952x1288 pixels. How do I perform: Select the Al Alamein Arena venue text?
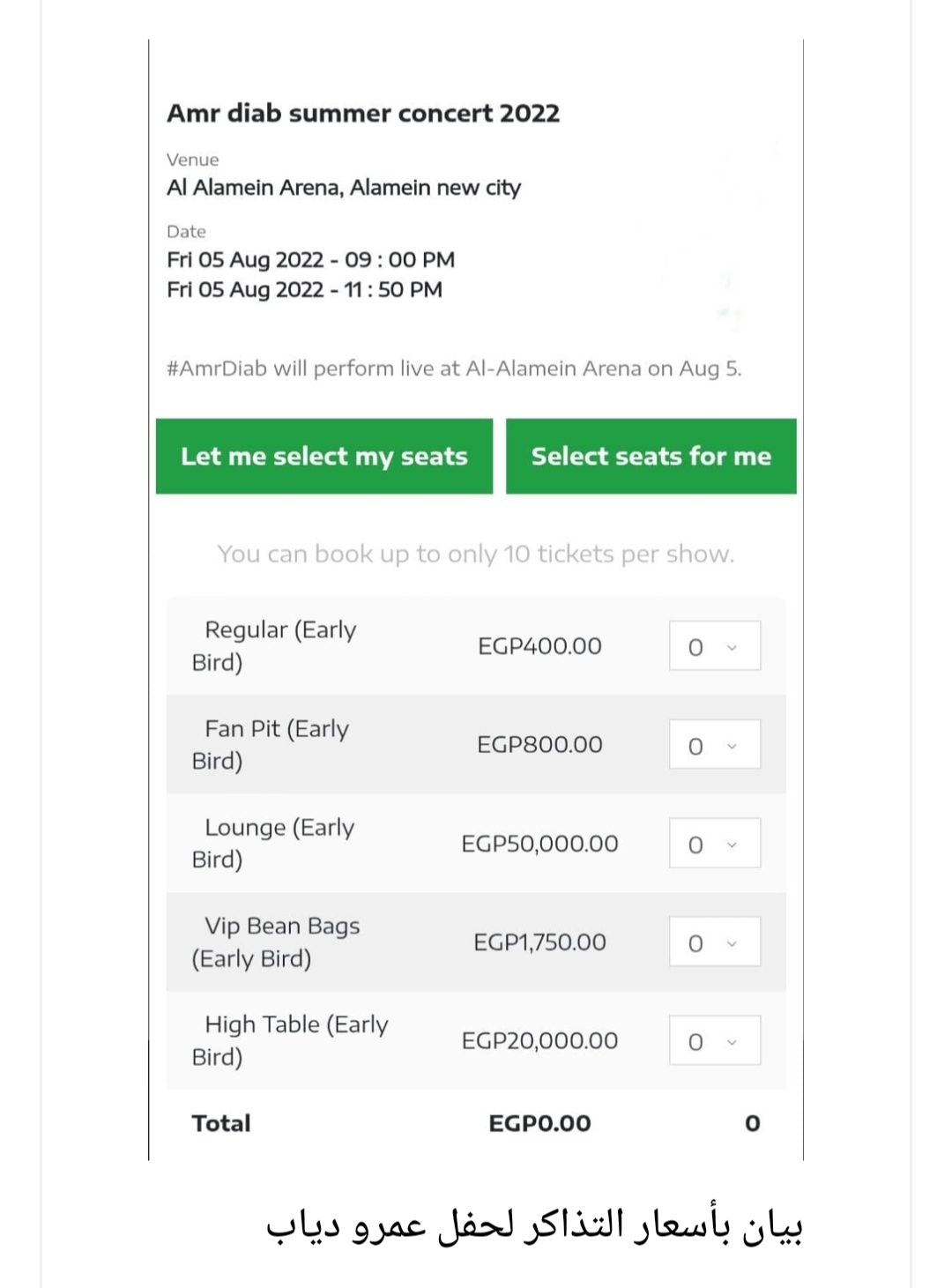344,188
